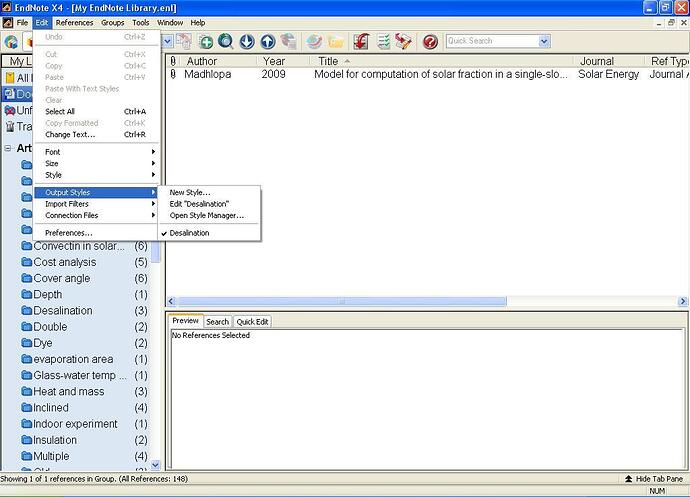Choose Select All from Edit menu
Image resolution: width=690 pixels, height=497 pixels.
click(96, 111)
